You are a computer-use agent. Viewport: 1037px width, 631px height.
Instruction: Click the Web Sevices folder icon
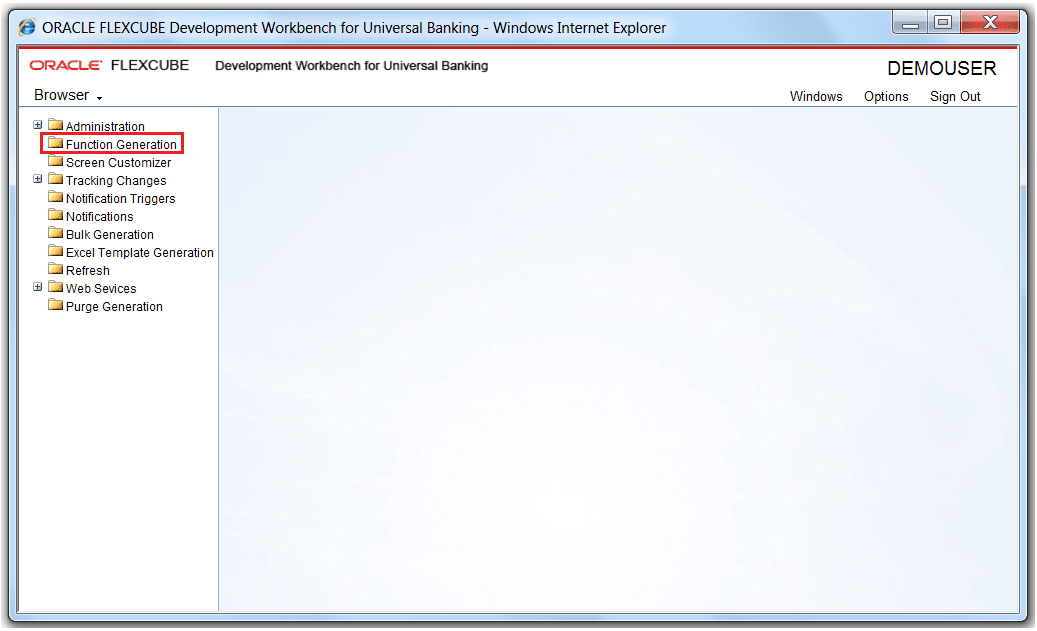tap(56, 287)
